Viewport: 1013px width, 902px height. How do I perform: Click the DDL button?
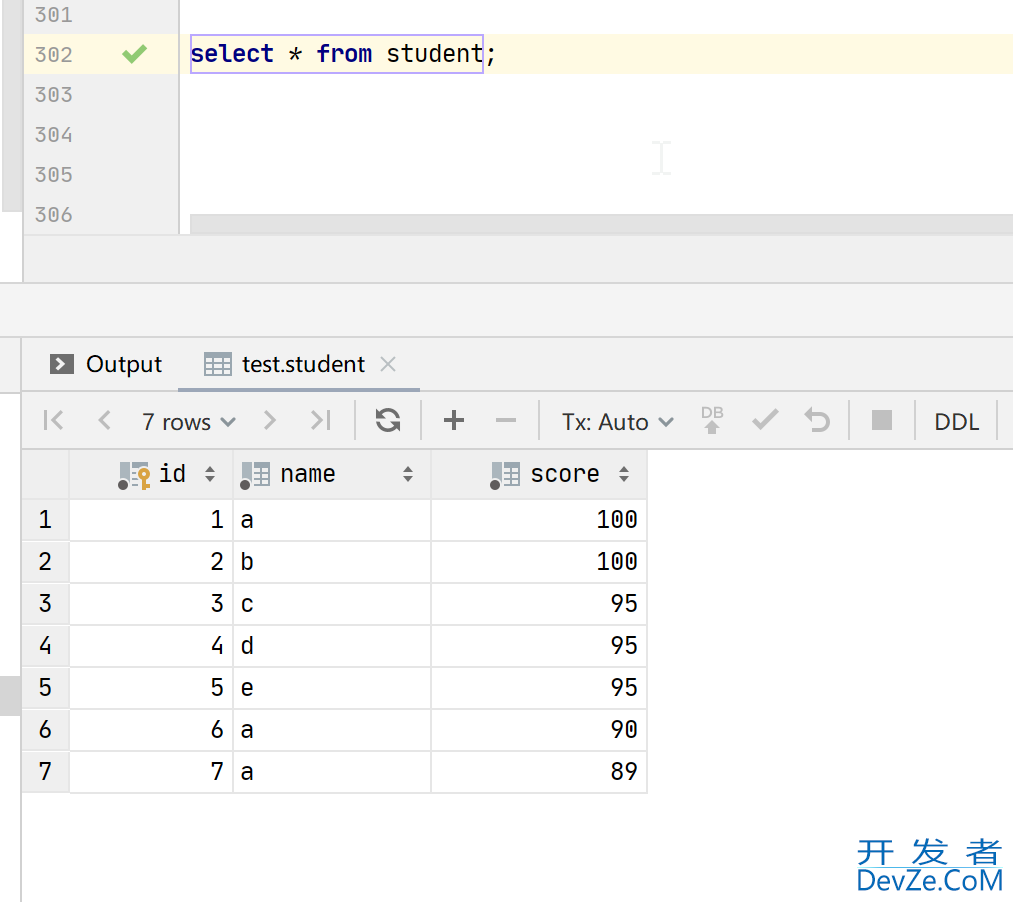click(956, 422)
